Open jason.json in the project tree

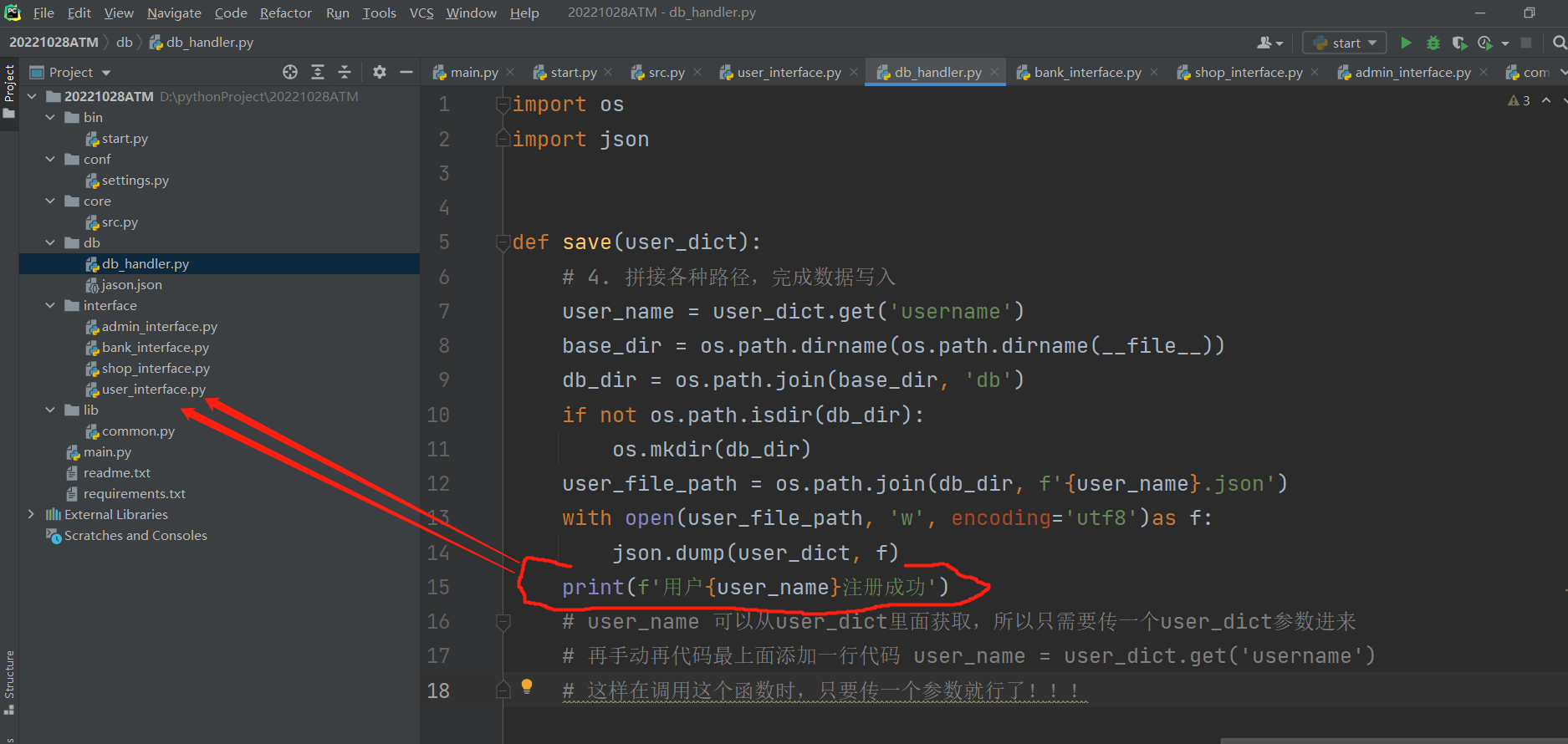coord(131,284)
